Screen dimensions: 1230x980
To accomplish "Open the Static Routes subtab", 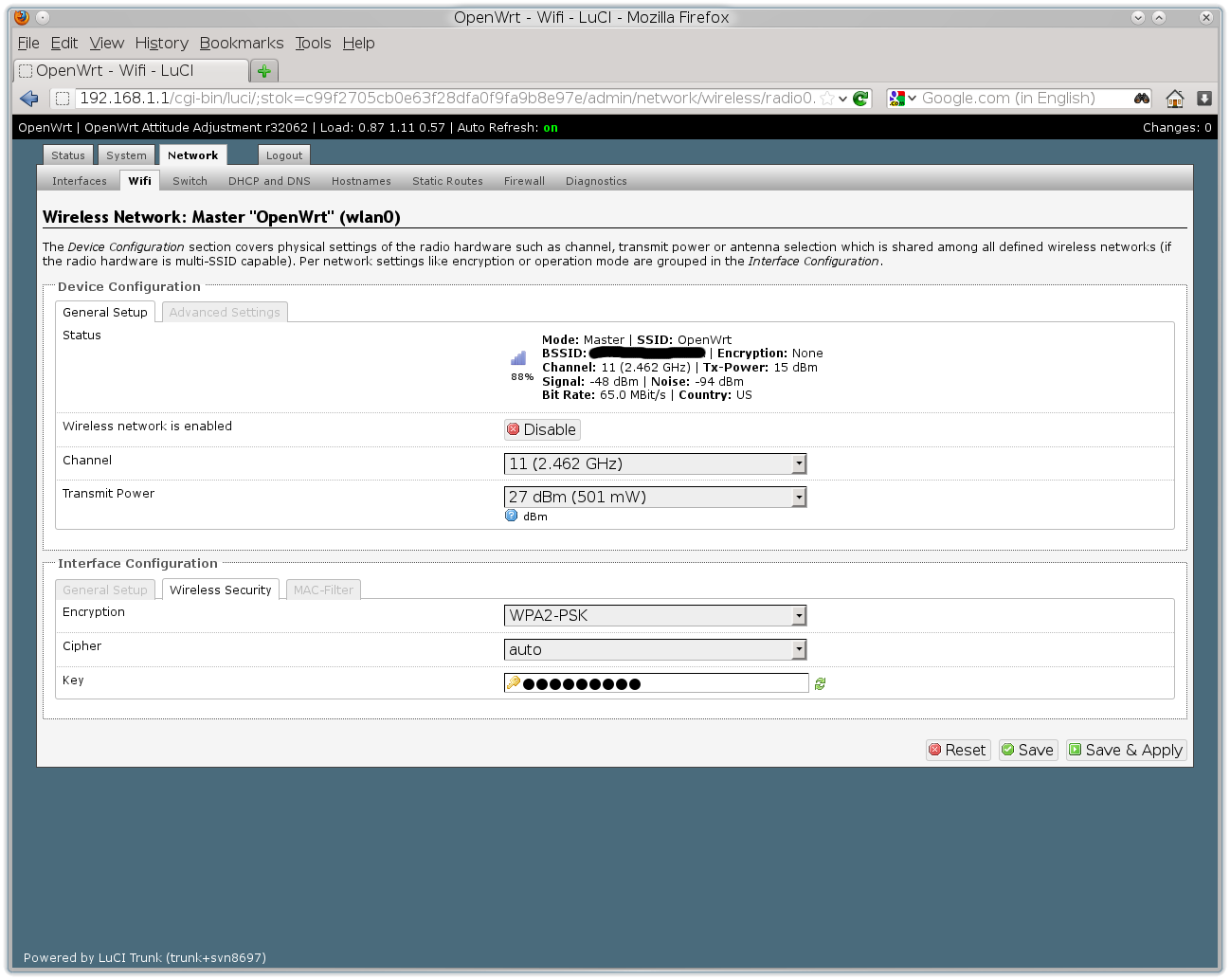I will coord(447,181).
